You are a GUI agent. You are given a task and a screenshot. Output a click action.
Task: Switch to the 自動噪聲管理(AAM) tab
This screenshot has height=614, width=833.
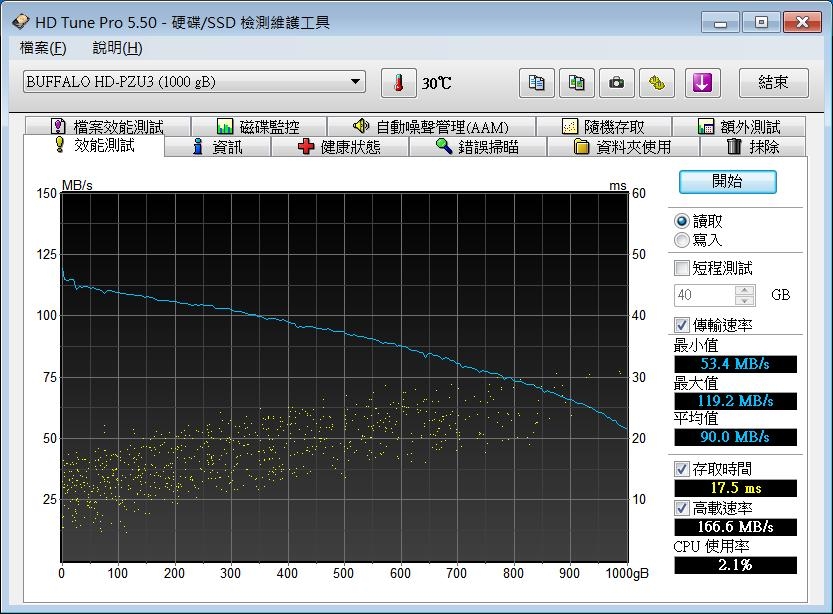click(431, 126)
